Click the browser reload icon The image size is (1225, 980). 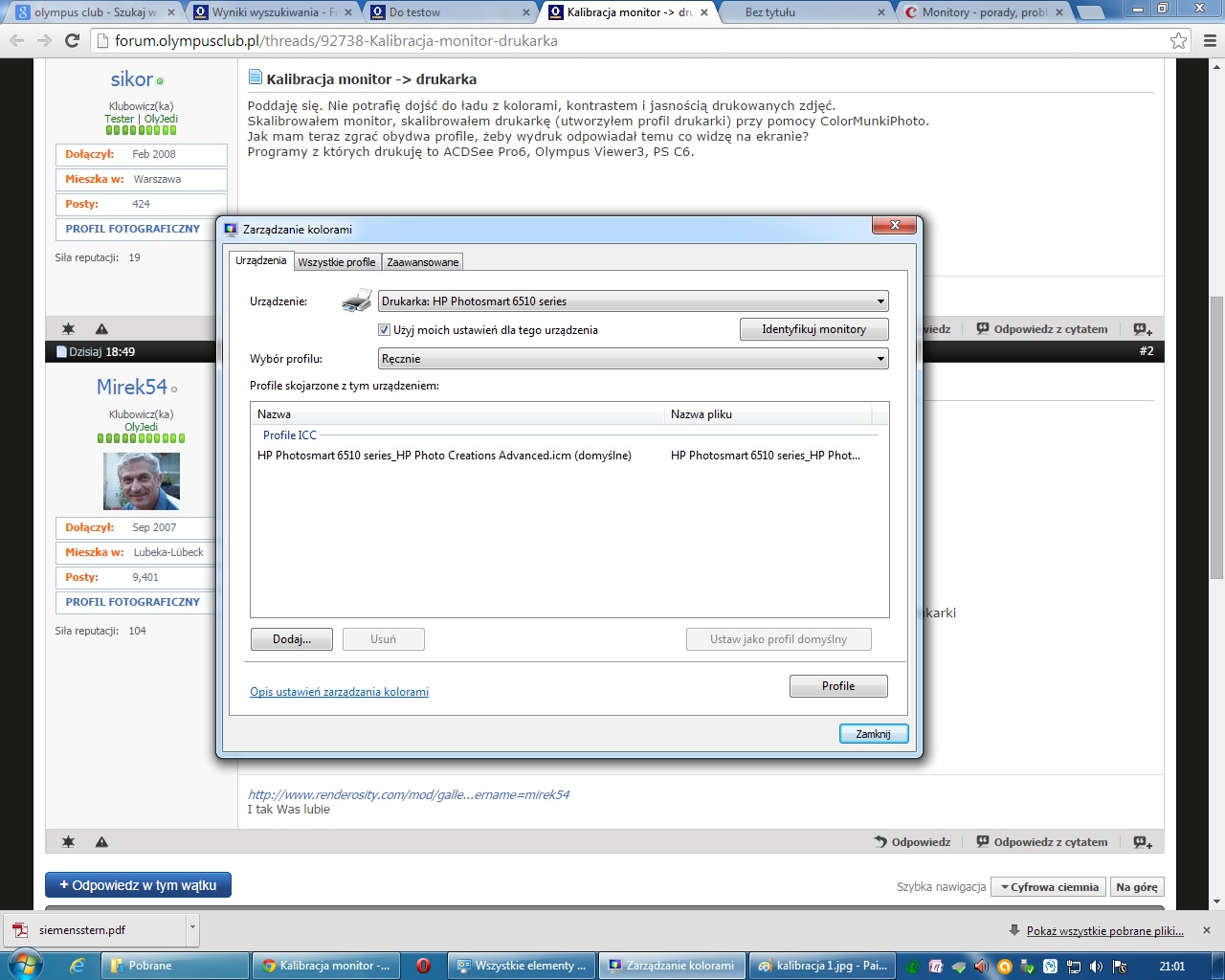click(72, 40)
